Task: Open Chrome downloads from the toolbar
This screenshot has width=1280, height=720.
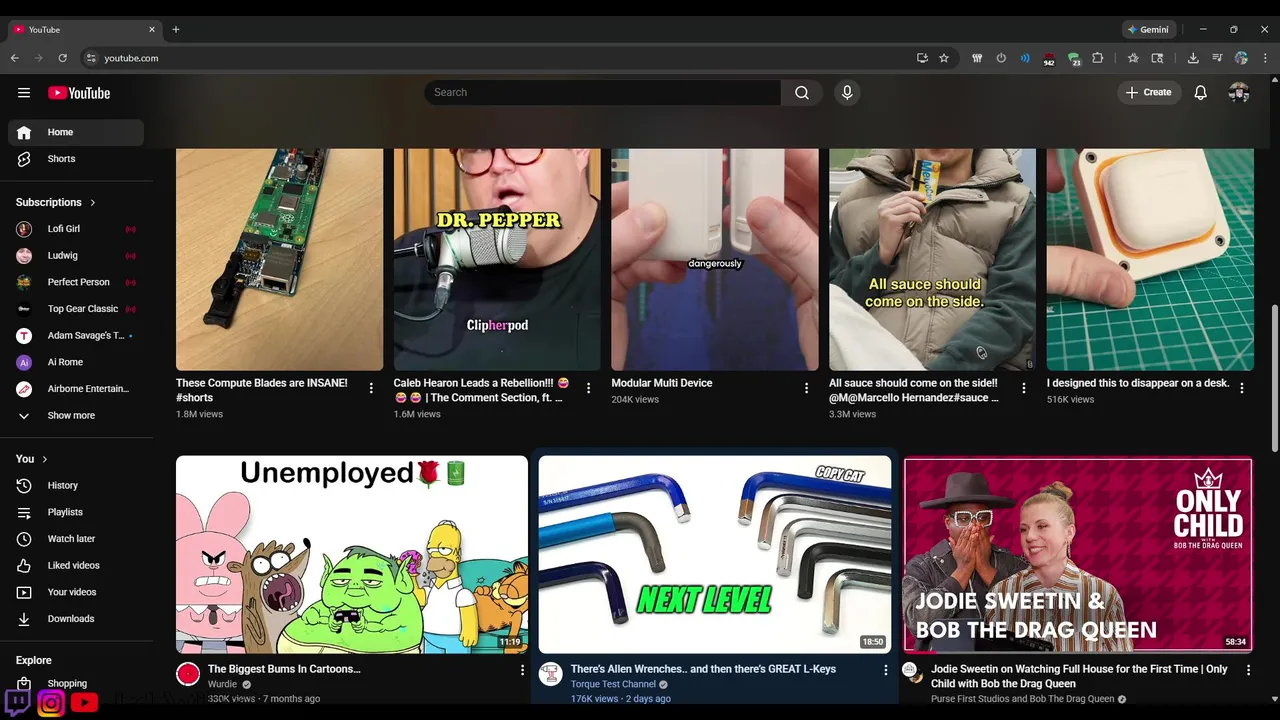Action: 1193,58
